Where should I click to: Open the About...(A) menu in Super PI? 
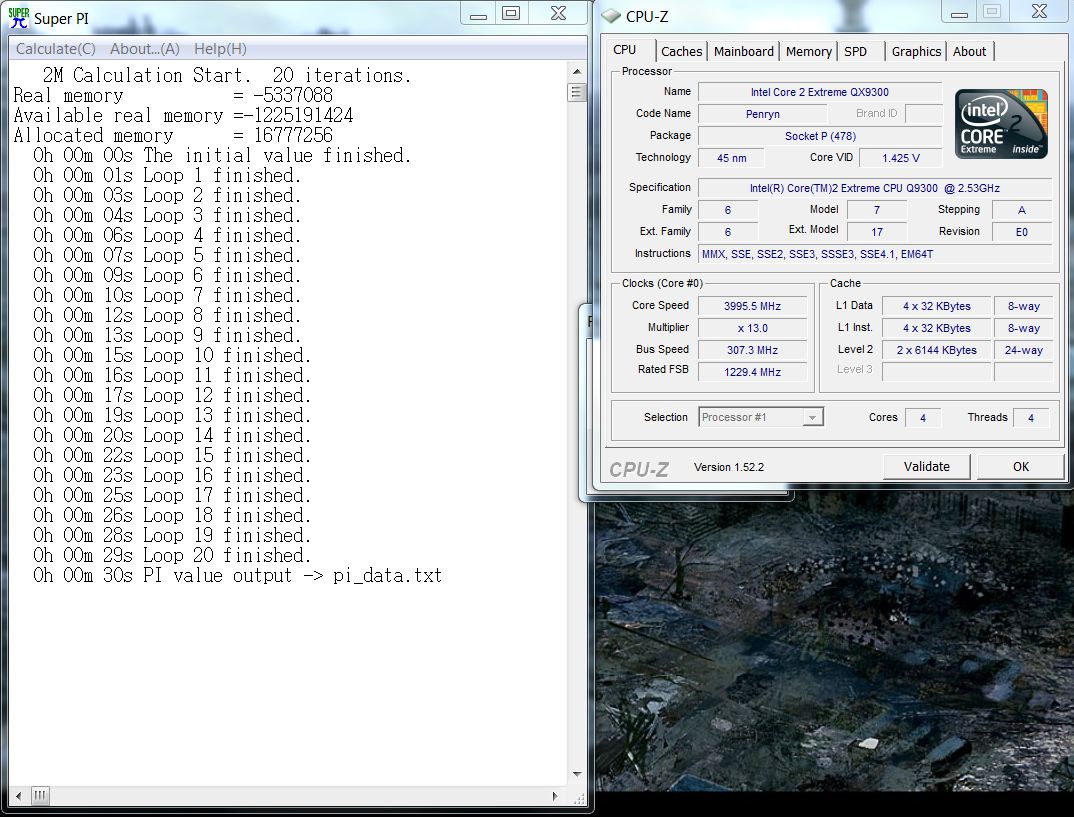(x=145, y=49)
